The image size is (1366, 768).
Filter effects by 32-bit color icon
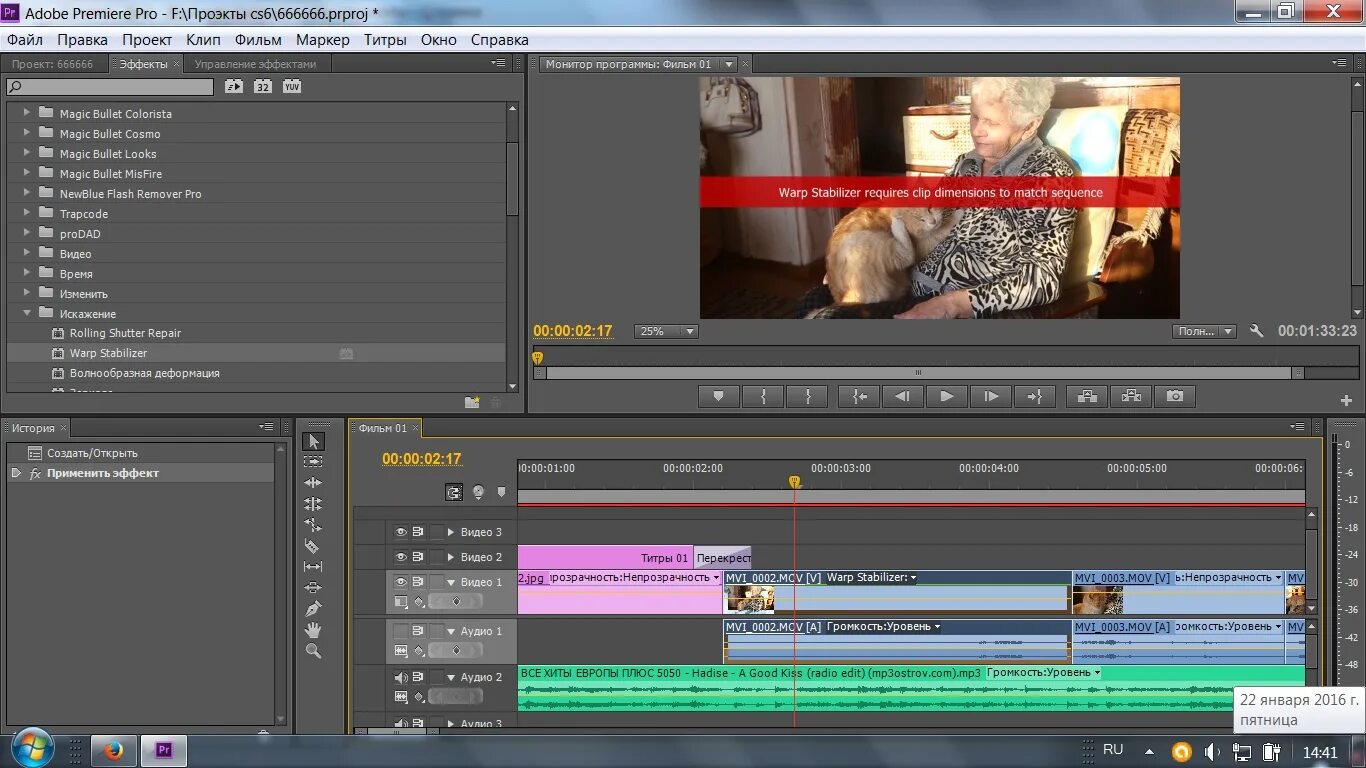point(262,87)
